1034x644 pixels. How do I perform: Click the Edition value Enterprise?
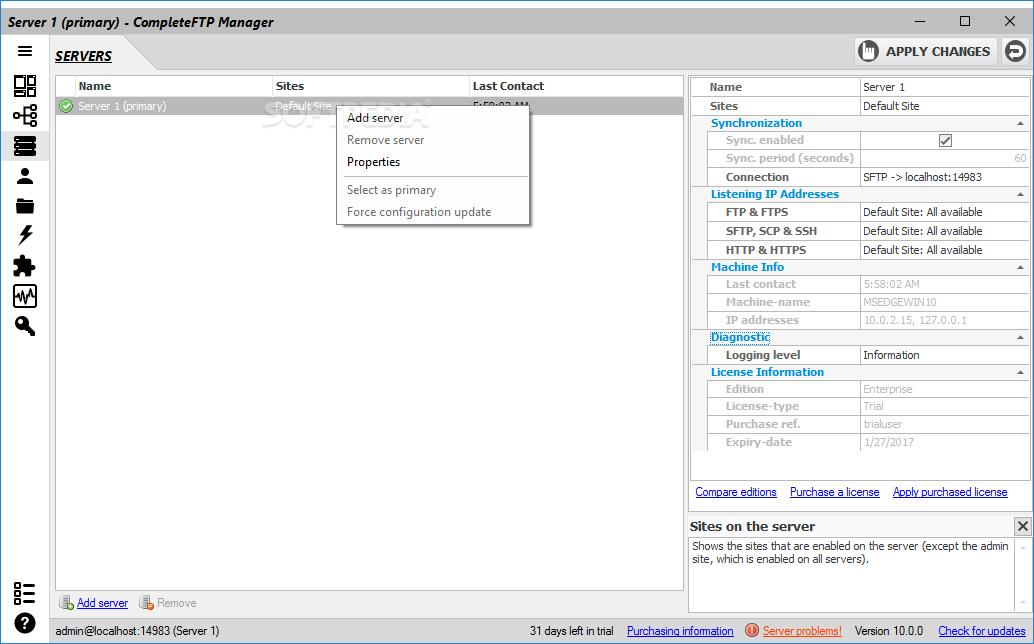(944, 389)
